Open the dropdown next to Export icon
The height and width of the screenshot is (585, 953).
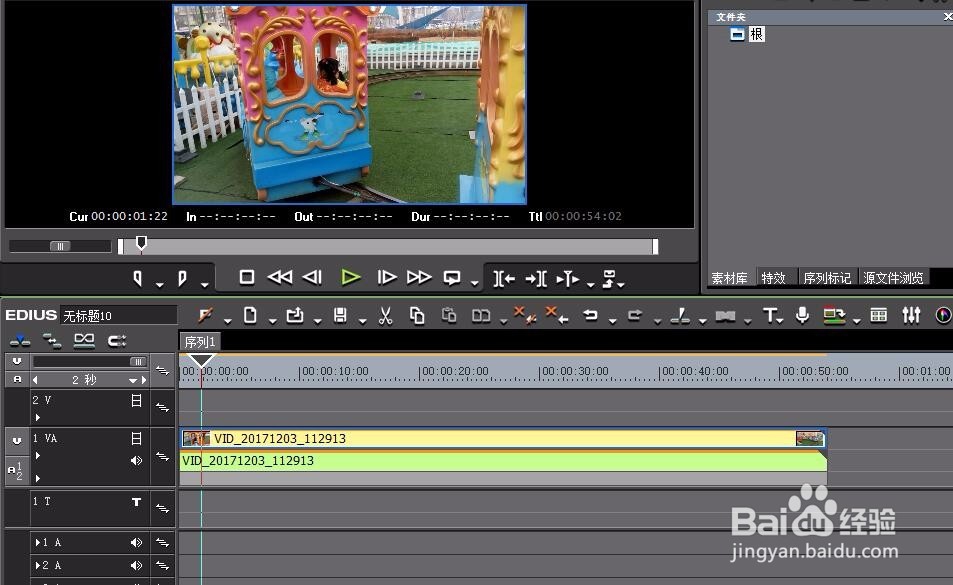856,321
